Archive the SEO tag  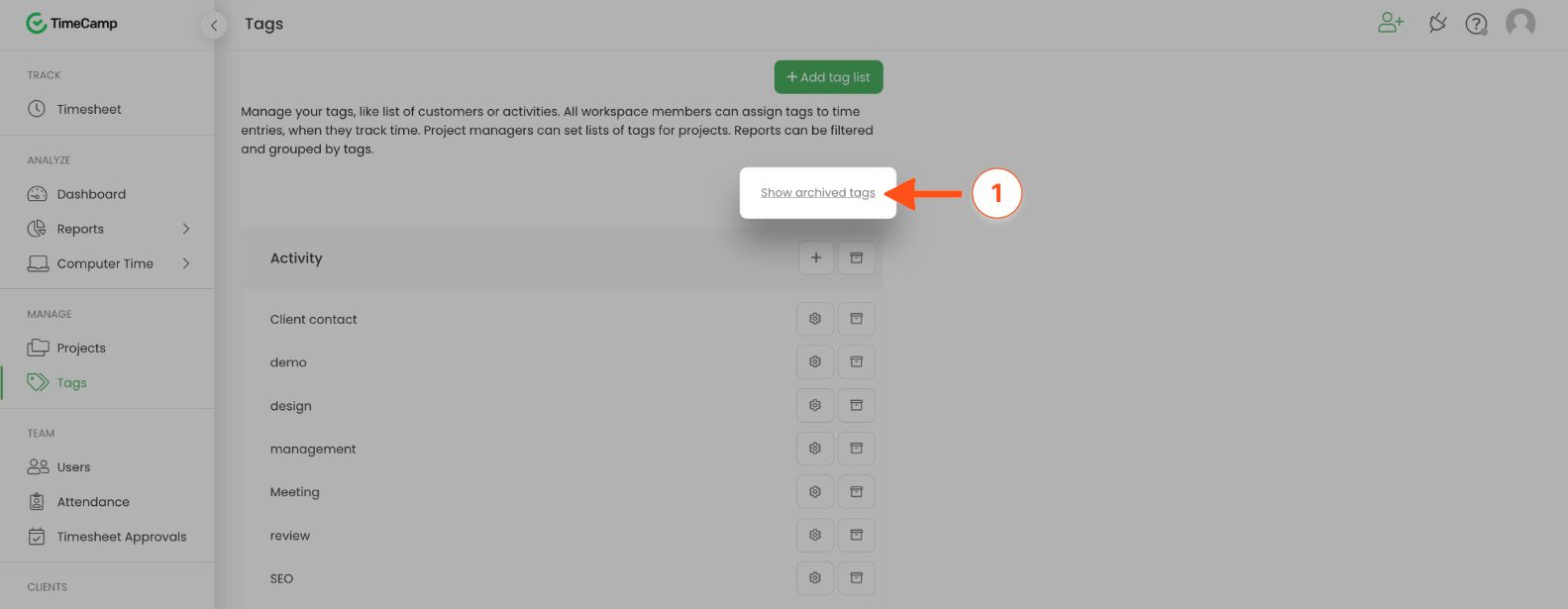(857, 578)
